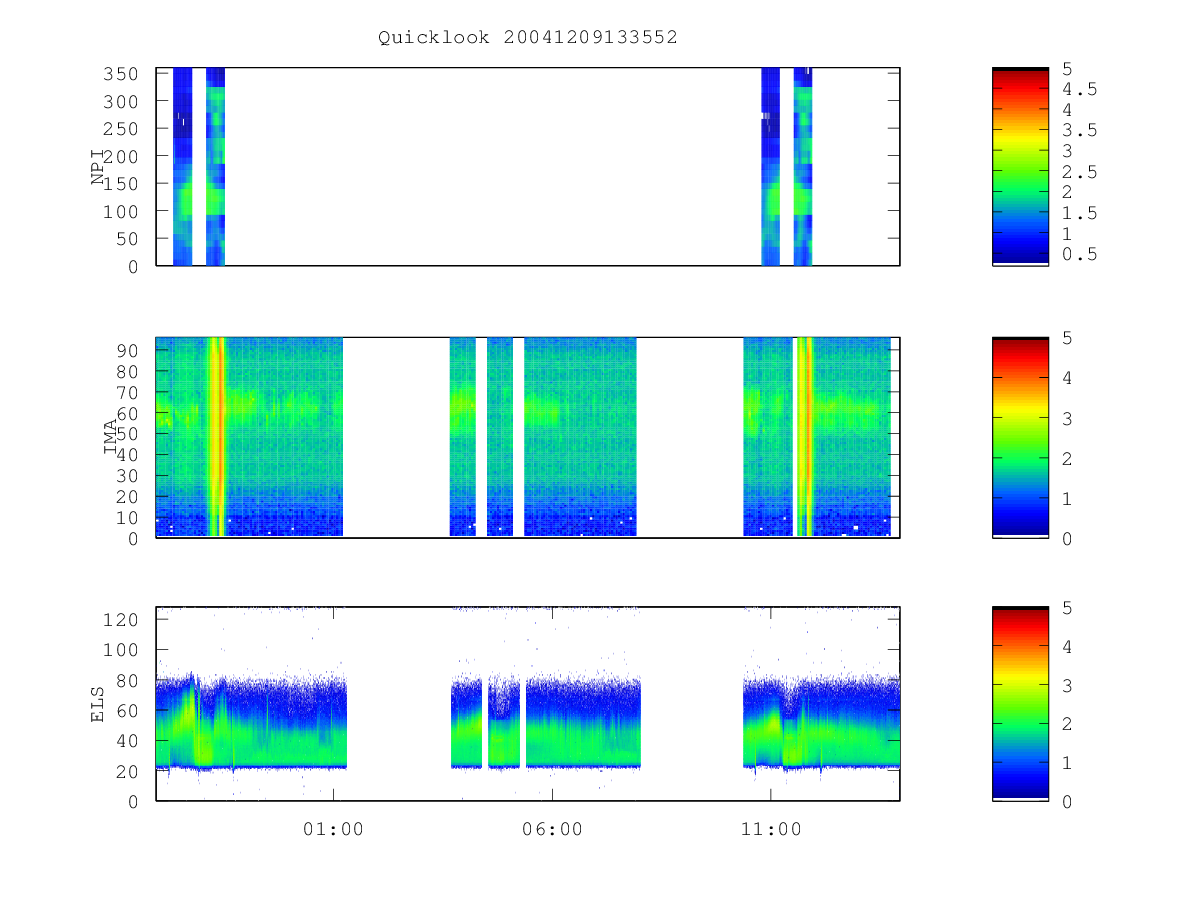The width and height of the screenshot is (1200, 900).
Task: Click the ELS axis label
Action: click(x=99, y=704)
